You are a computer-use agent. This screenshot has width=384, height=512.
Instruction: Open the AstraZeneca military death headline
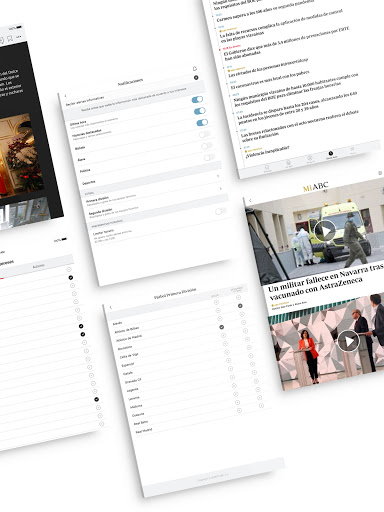[325, 283]
